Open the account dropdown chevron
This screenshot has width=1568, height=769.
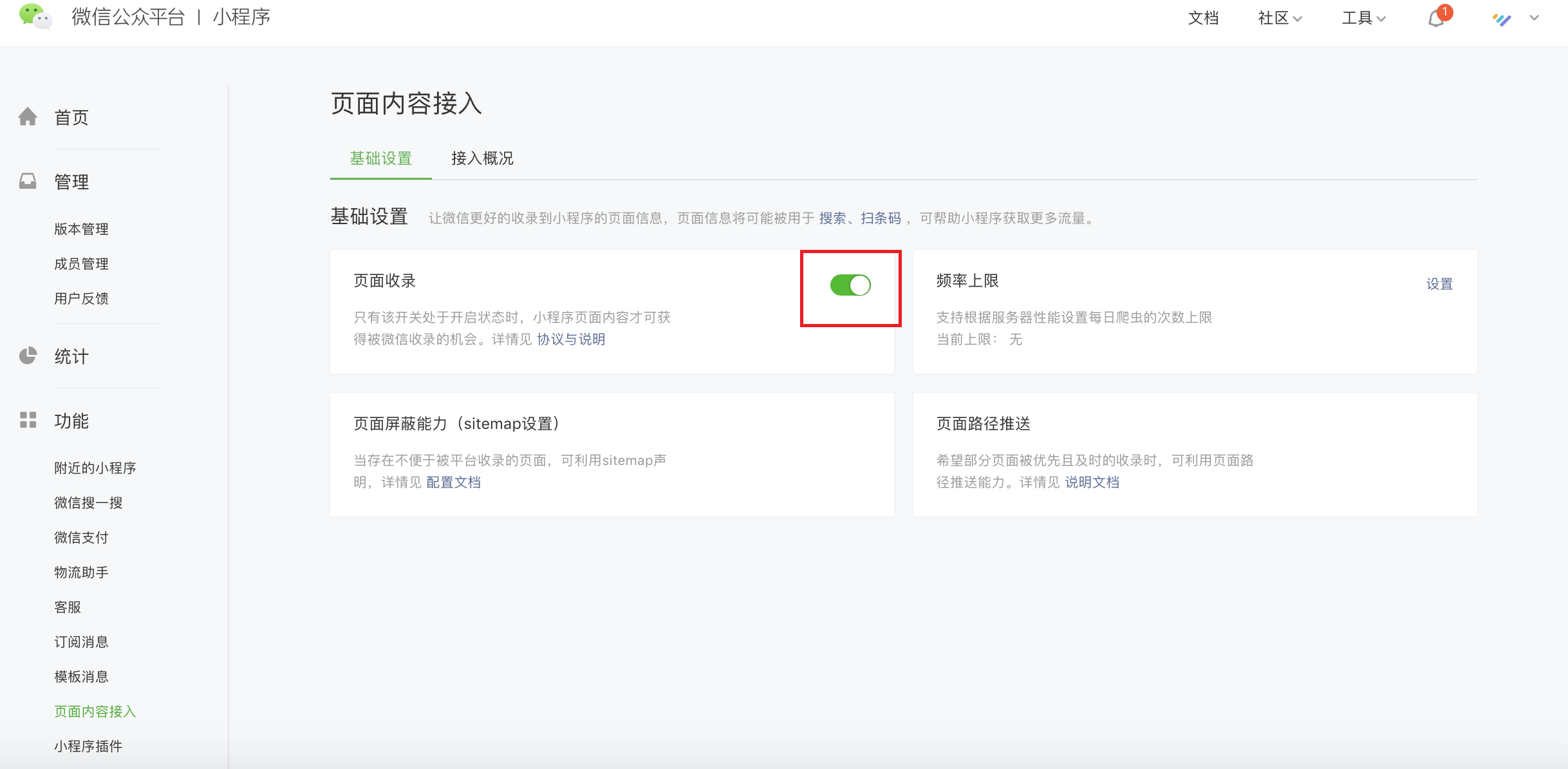click(1535, 18)
